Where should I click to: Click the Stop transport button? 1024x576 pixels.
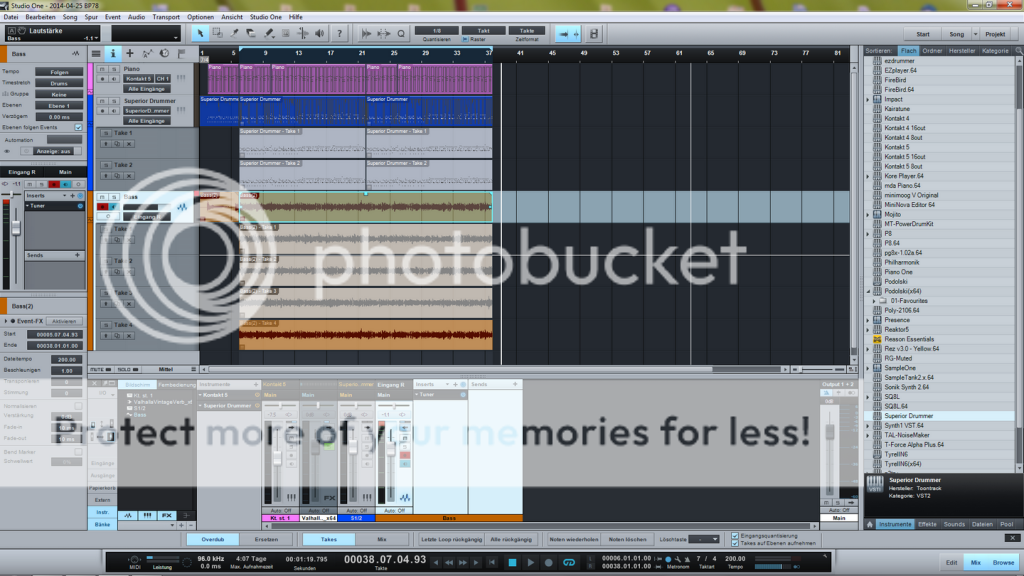point(513,562)
